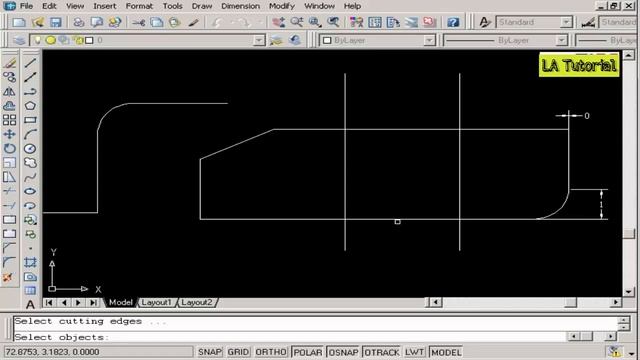Toggle MODEL space button

pyautogui.click(x=446, y=352)
